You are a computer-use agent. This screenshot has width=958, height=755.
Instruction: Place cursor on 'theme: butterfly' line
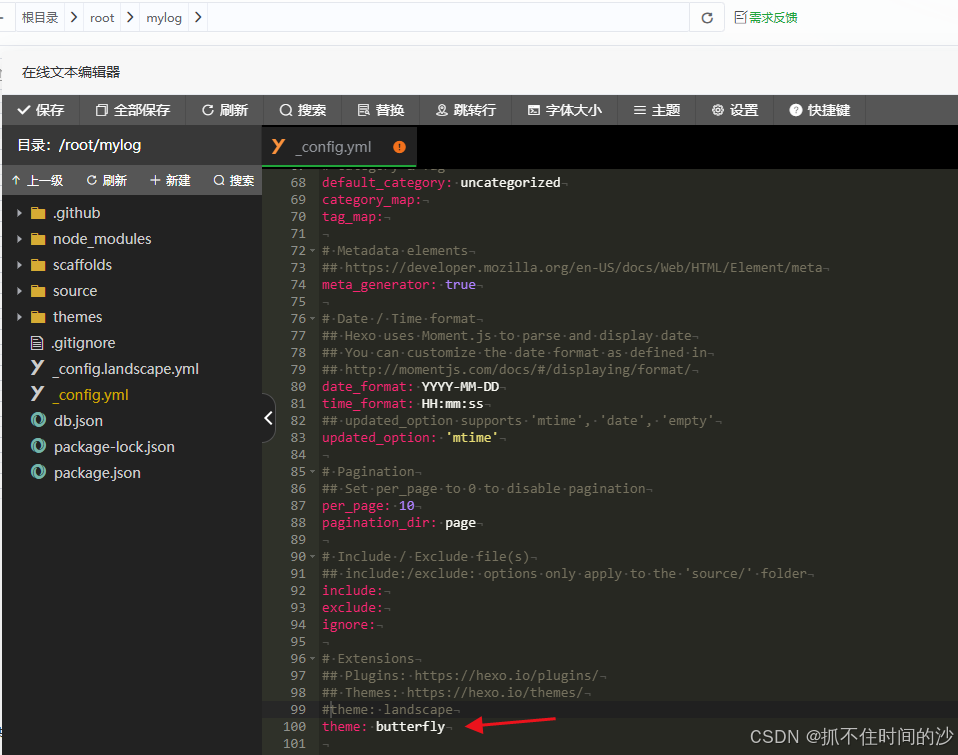pos(384,726)
